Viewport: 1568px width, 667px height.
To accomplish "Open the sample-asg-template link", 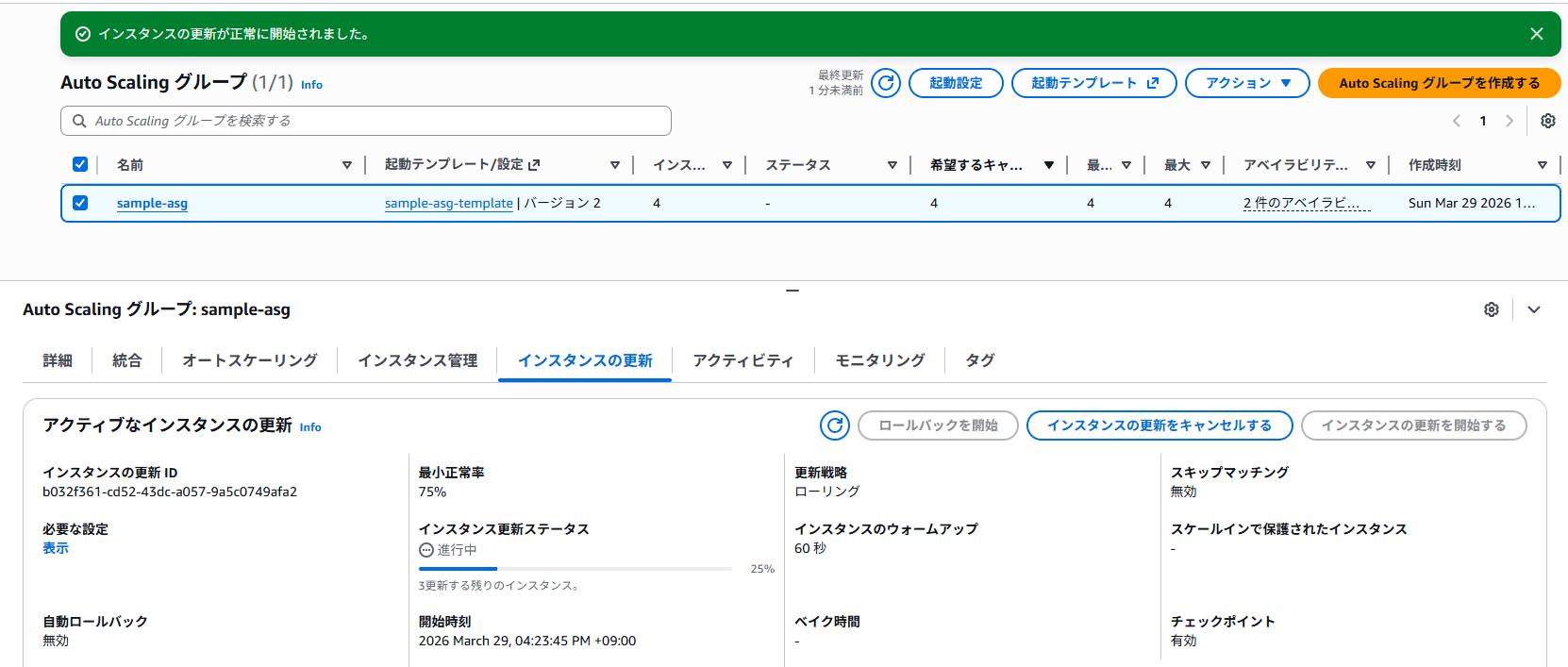I will pyautogui.click(x=448, y=203).
